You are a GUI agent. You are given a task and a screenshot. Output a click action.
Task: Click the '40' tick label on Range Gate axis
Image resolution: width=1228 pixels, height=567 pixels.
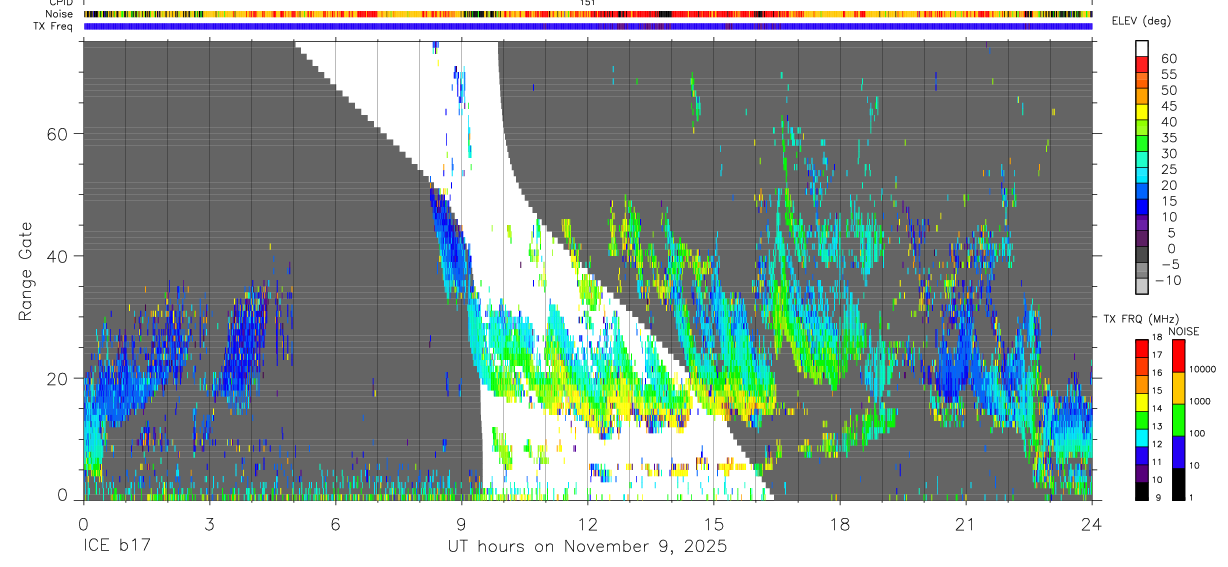57,256
